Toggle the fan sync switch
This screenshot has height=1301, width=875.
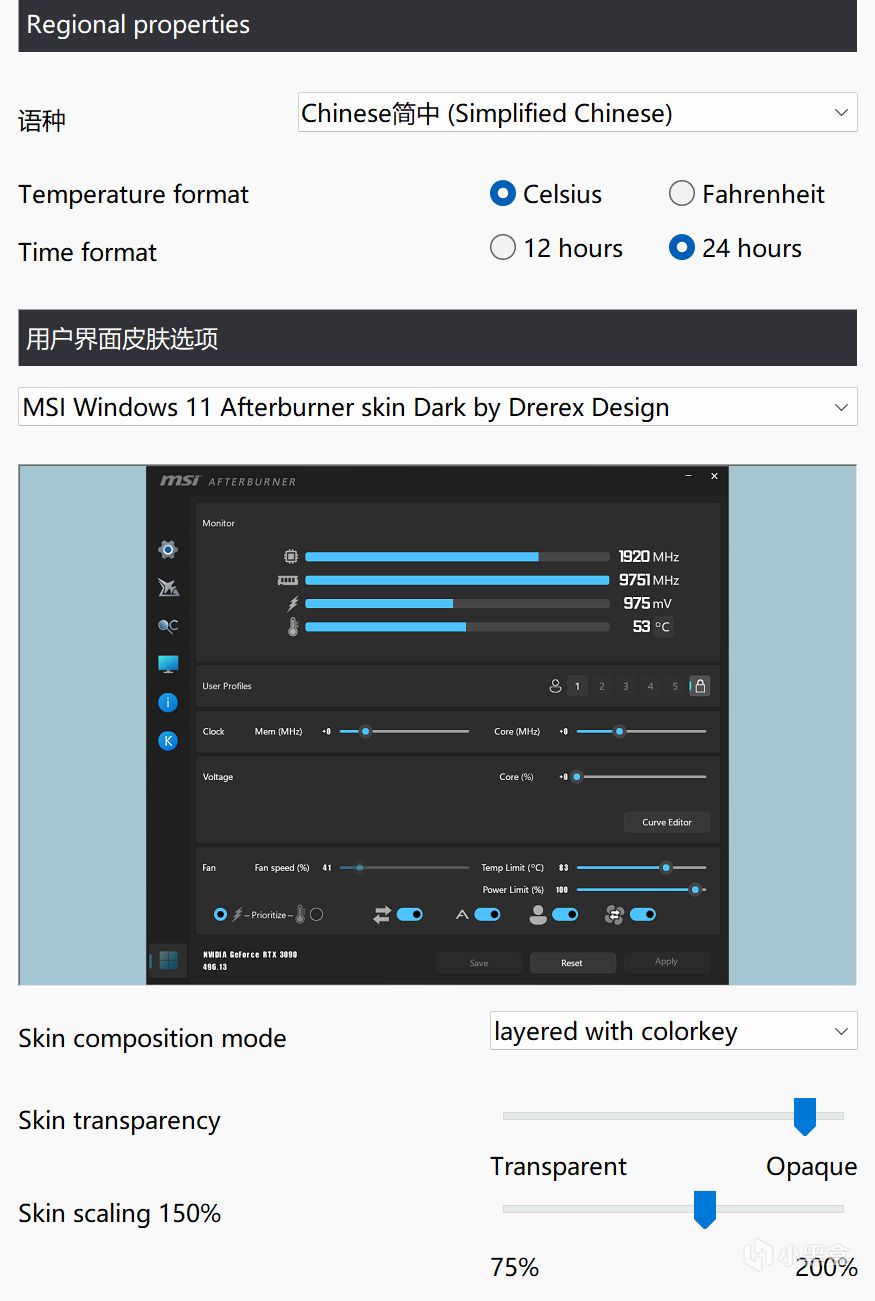coord(643,914)
